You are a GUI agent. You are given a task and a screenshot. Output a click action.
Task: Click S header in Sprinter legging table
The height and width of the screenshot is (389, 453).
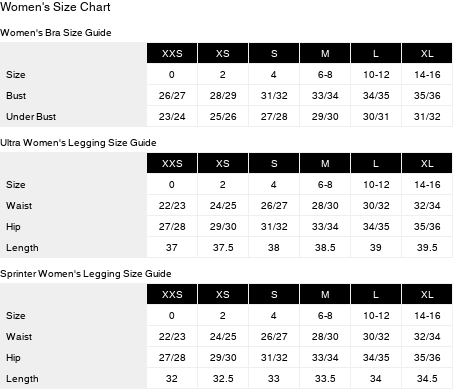[274, 294]
